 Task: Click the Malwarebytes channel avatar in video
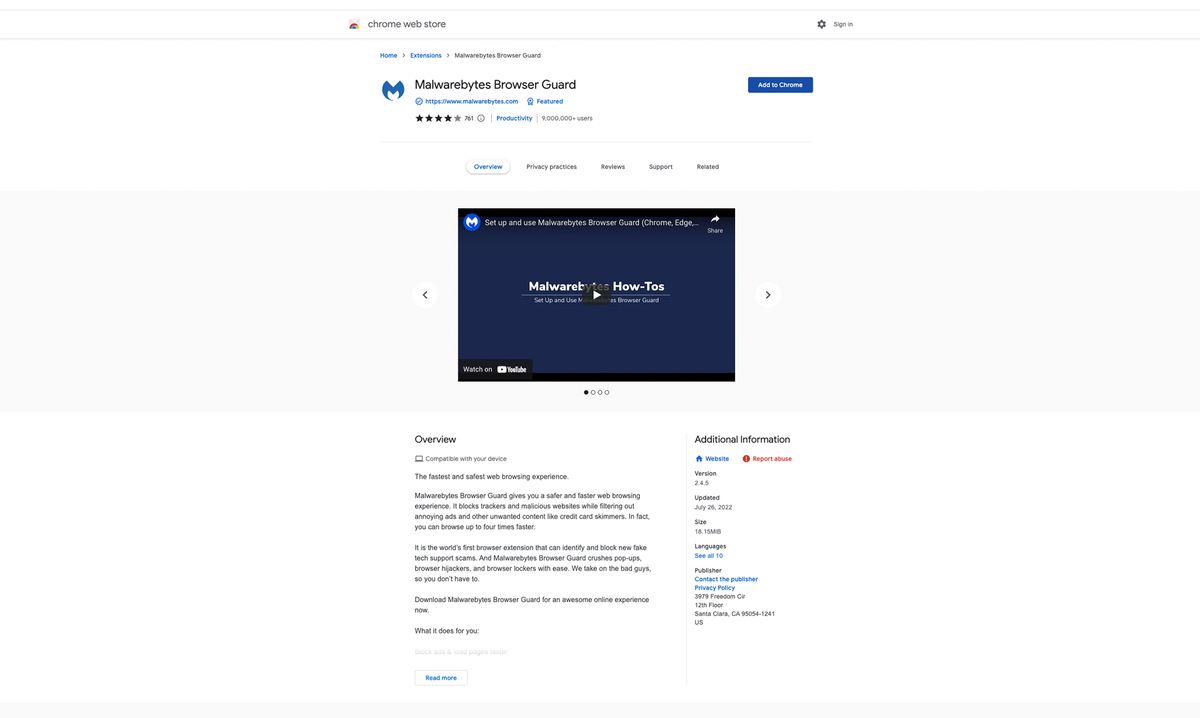pos(472,222)
